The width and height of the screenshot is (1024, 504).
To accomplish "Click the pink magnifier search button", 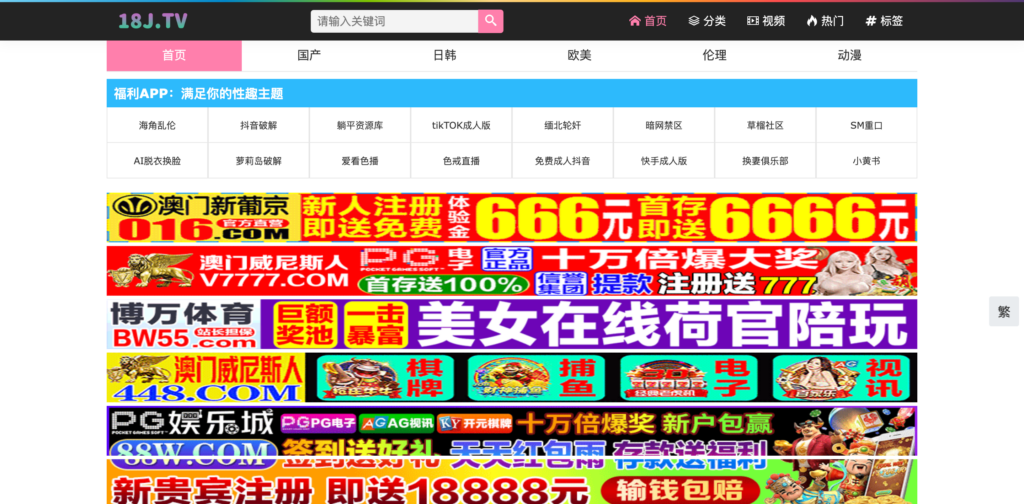I will click(490, 21).
